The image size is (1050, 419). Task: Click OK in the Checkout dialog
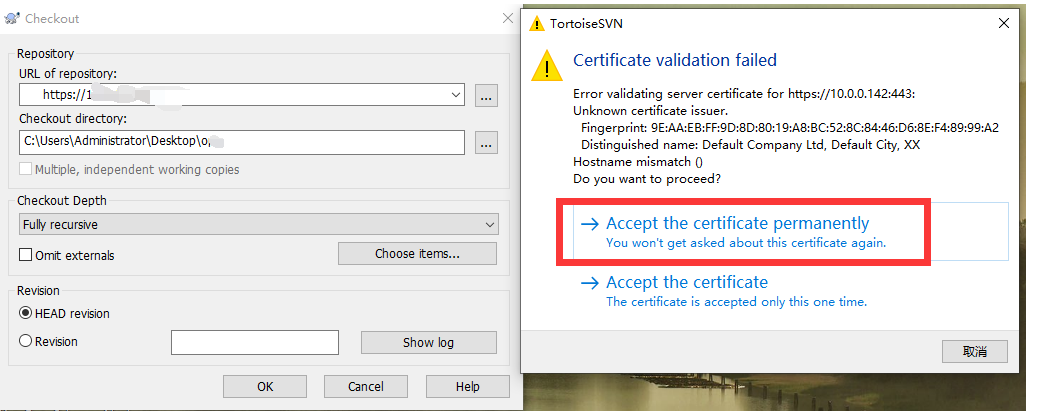click(x=265, y=386)
